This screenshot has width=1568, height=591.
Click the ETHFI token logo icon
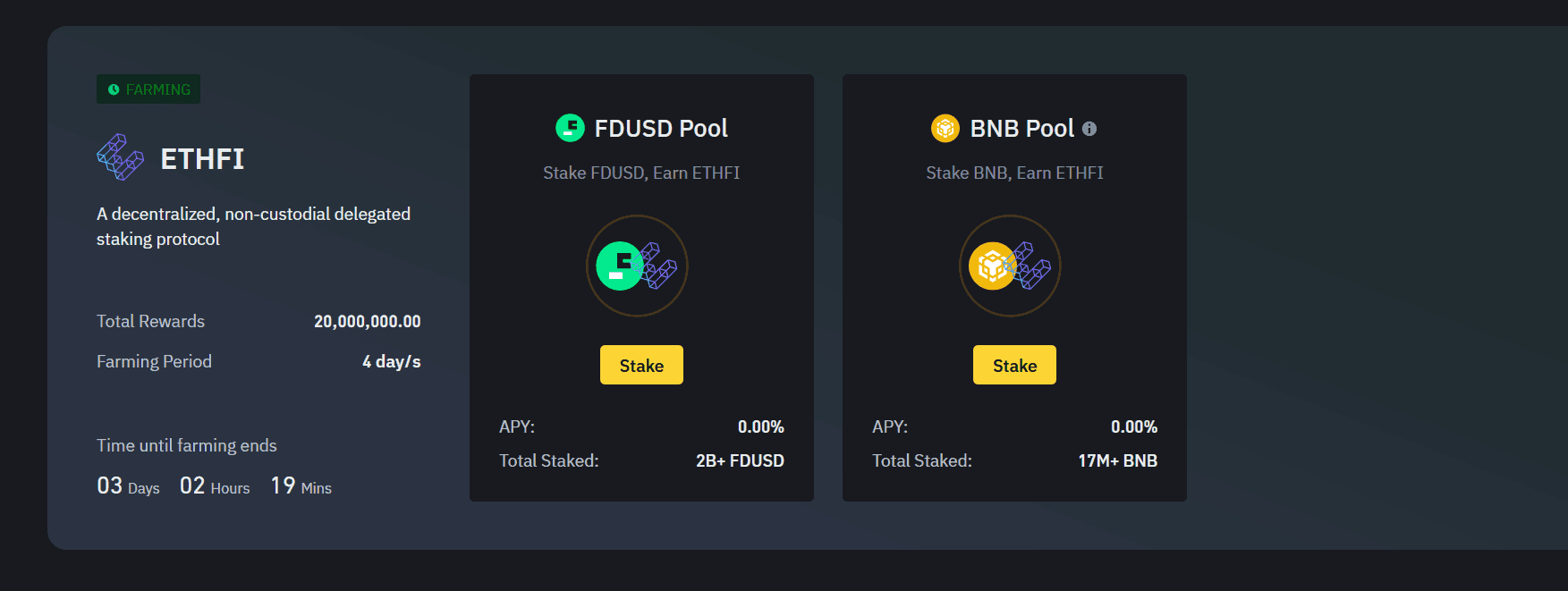(121, 157)
